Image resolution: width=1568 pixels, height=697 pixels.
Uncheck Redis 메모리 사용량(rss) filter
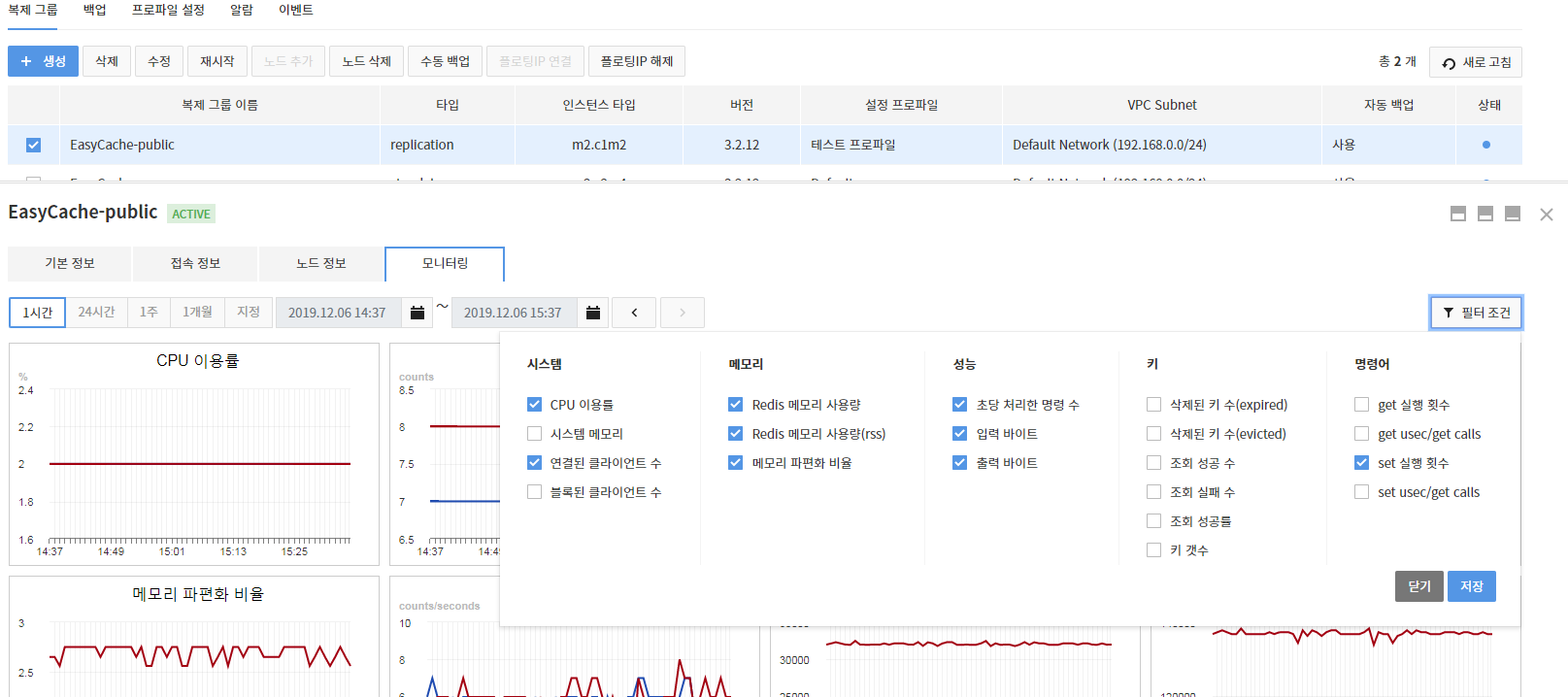(x=736, y=434)
